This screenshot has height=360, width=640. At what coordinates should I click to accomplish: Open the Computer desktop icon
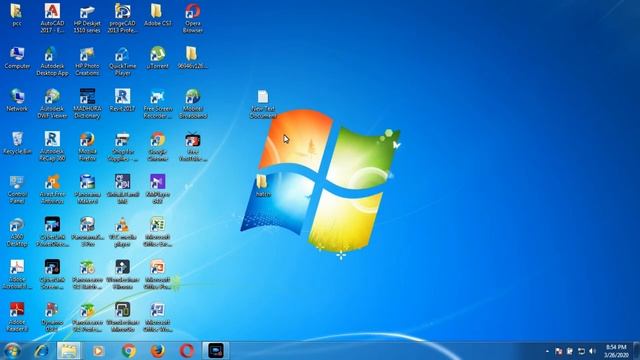point(17,58)
